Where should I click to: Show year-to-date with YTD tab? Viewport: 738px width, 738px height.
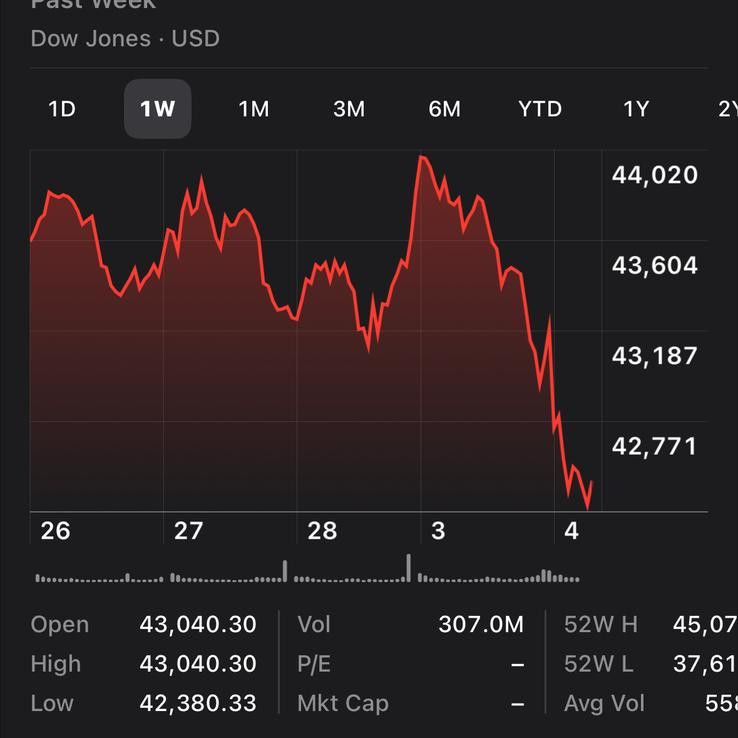[x=540, y=109]
